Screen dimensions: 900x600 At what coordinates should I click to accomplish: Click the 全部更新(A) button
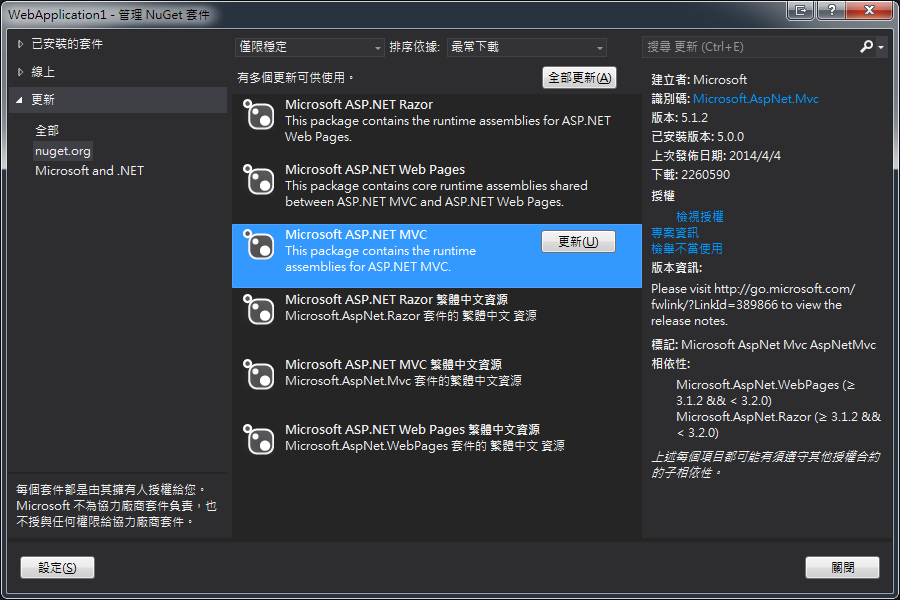click(x=579, y=78)
